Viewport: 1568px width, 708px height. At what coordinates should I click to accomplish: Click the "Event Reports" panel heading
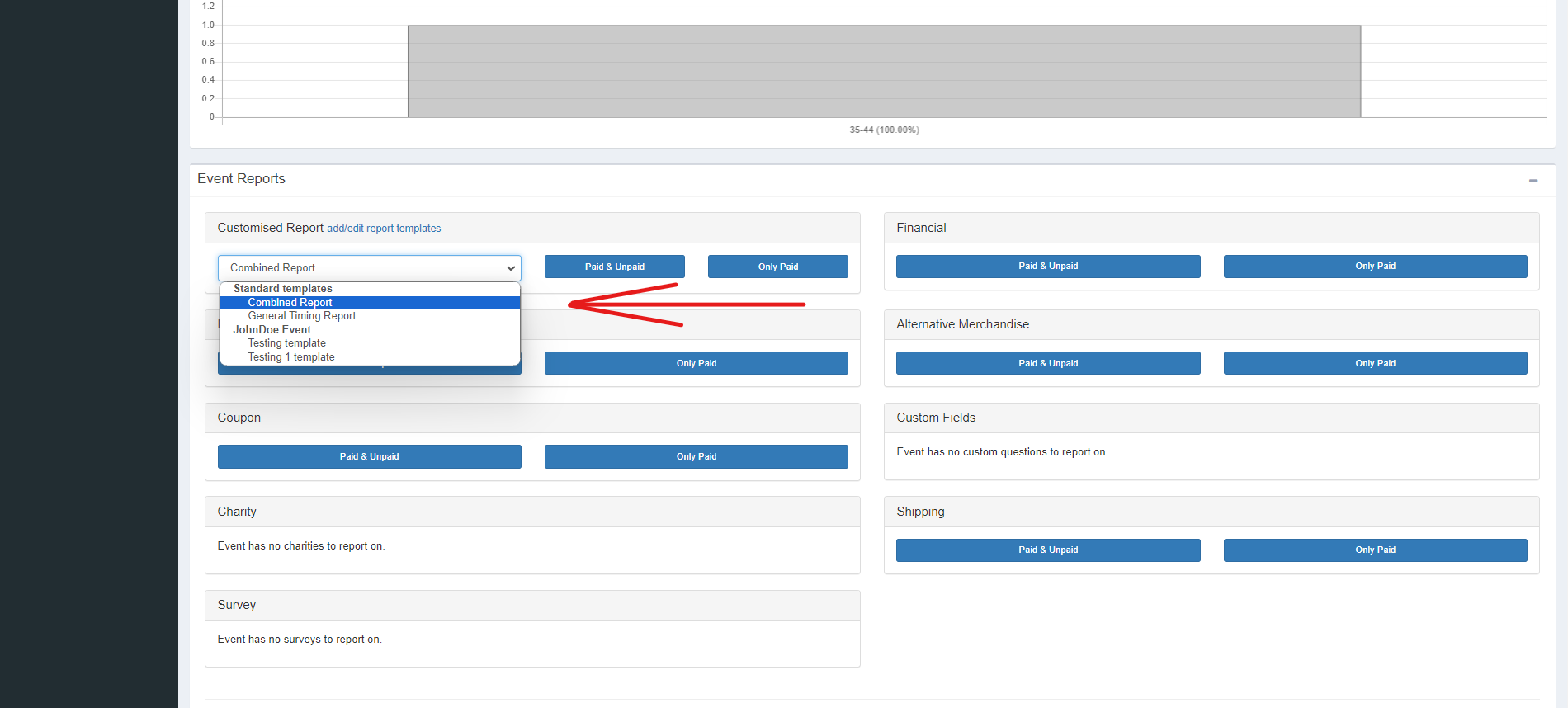pyautogui.click(x=241, y=179)
